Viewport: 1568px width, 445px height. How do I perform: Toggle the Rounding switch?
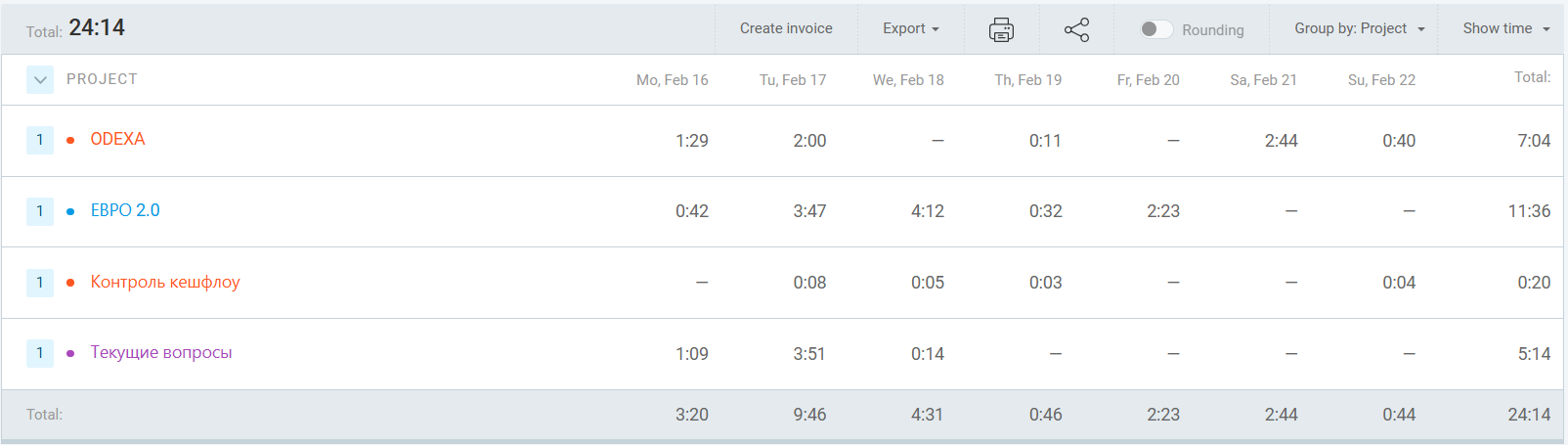(x=1156, y=29)
